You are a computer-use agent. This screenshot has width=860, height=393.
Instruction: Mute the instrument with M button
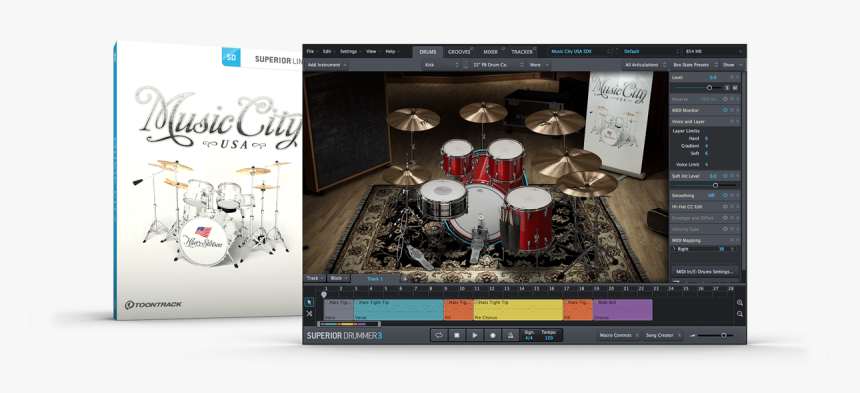pyautogui.click(x=734, y=88)
